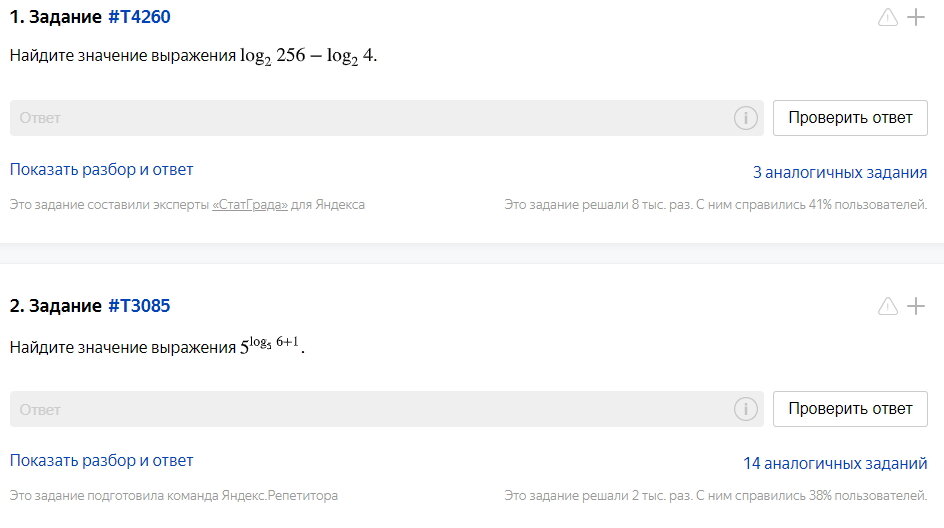Click the log₂ 256 − log₂ 4 expression
Viewport: 944px width, 528px height.
coord(307,57)
